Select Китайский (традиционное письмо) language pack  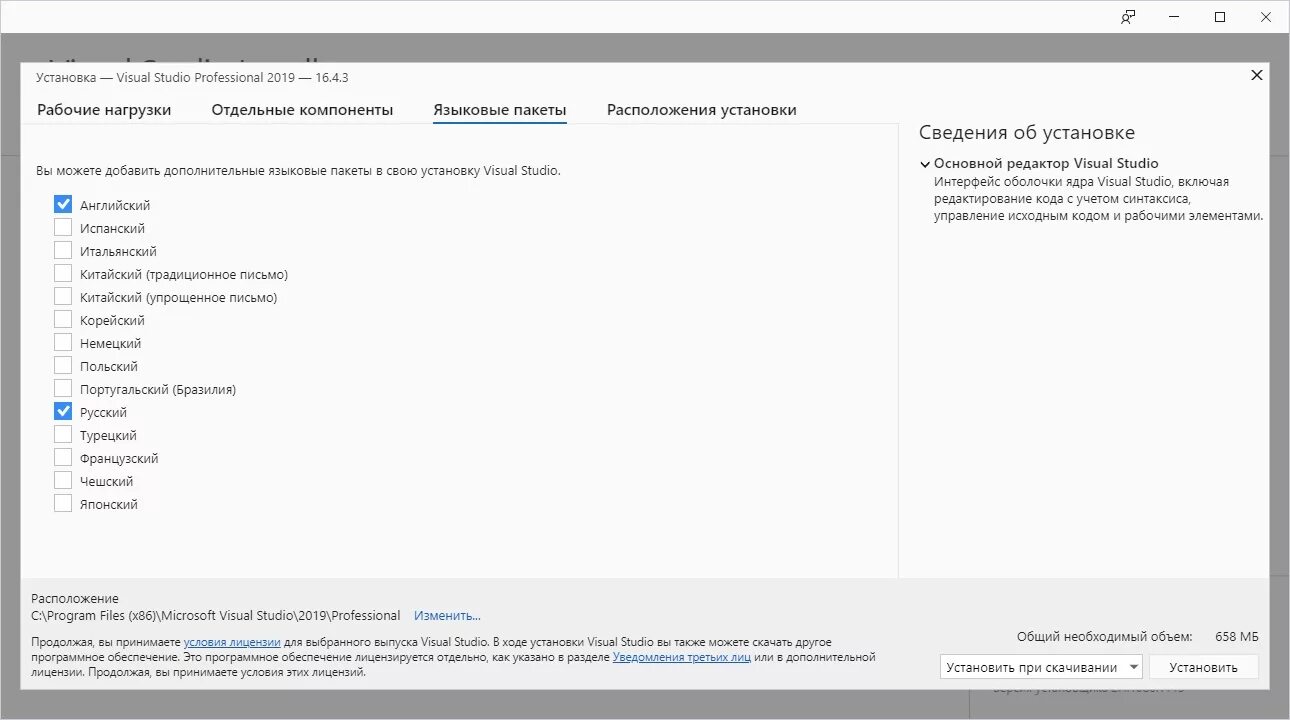[x=63, y=273]
